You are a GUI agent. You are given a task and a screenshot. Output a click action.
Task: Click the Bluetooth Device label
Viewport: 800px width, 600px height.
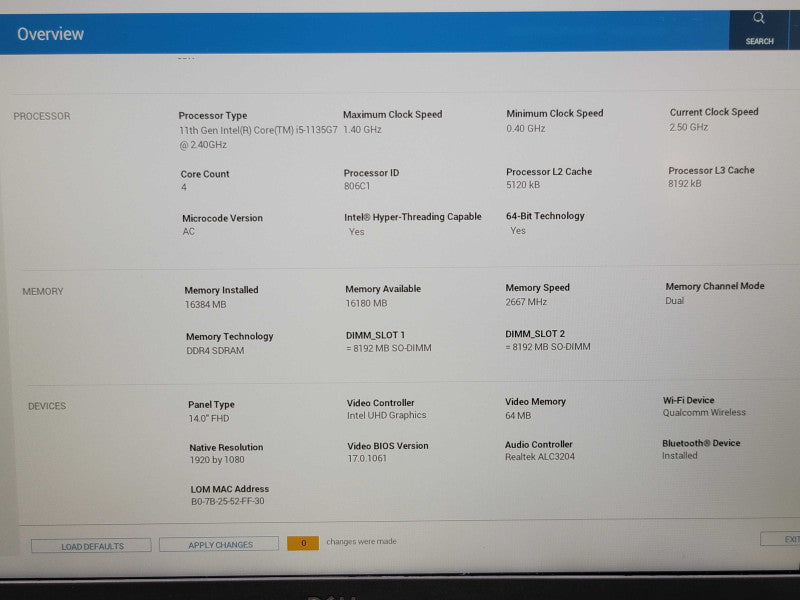coord(701,443)
